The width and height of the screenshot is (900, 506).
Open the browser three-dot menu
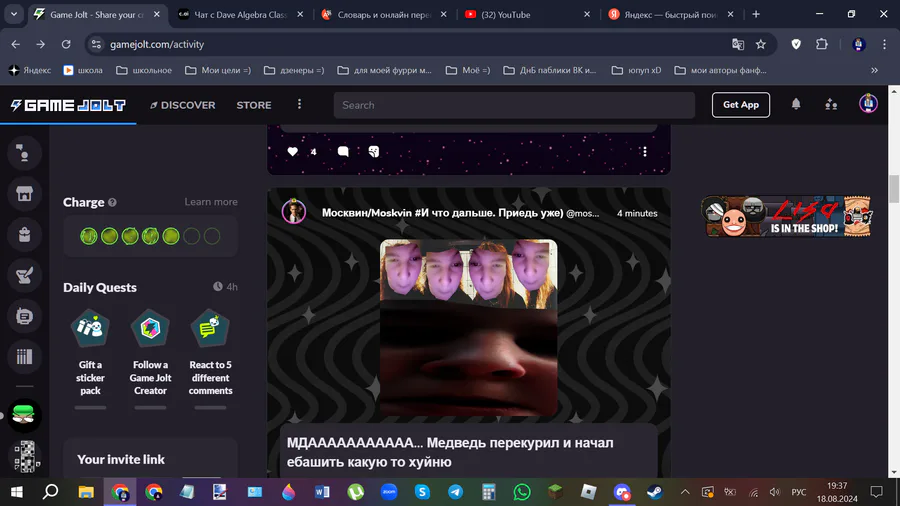(884, 44)
